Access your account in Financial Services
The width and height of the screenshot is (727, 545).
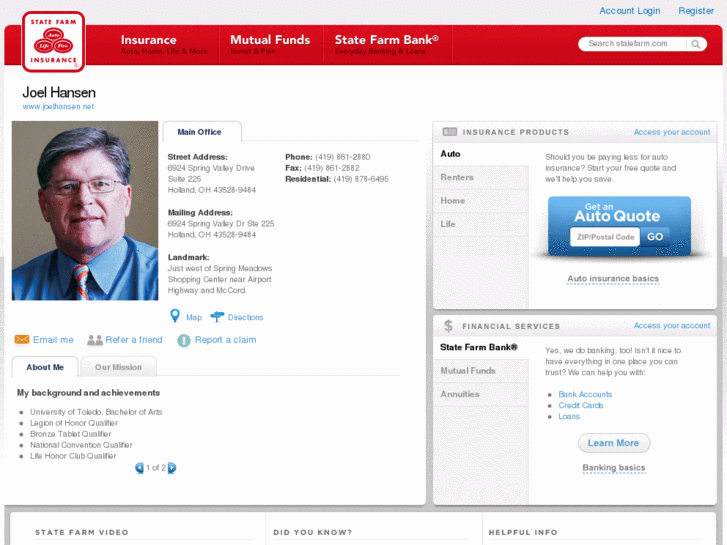point(672,326)
